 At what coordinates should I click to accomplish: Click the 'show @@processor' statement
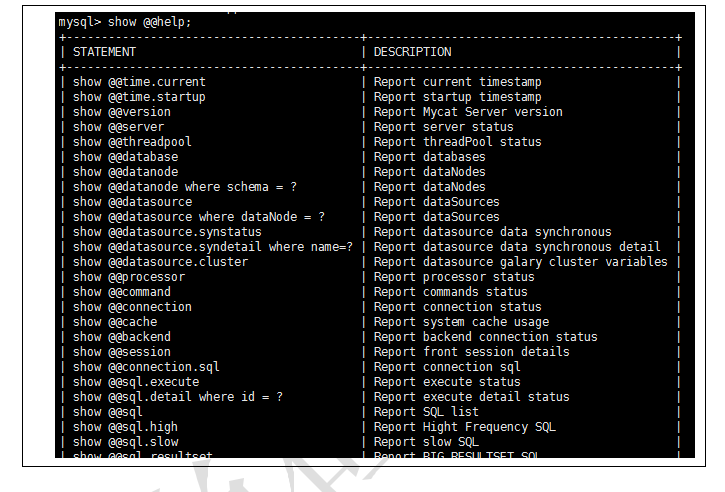129,277
